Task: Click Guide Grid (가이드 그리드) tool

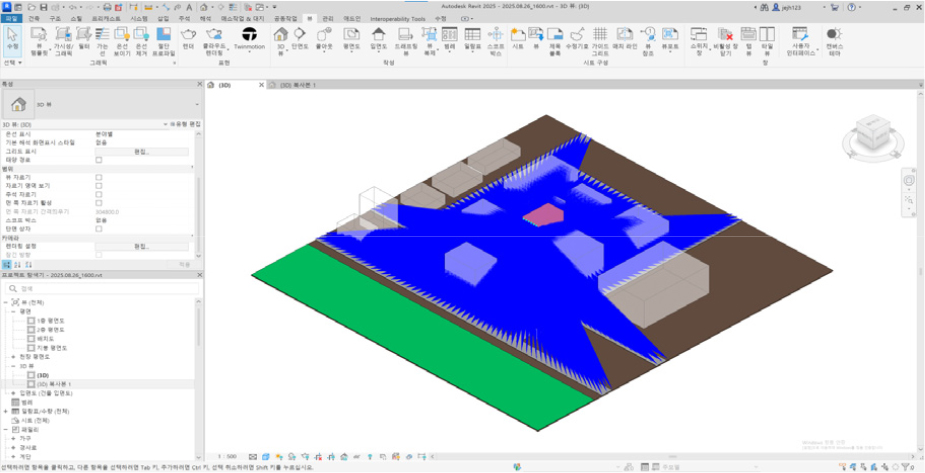Action: point(600,41)
